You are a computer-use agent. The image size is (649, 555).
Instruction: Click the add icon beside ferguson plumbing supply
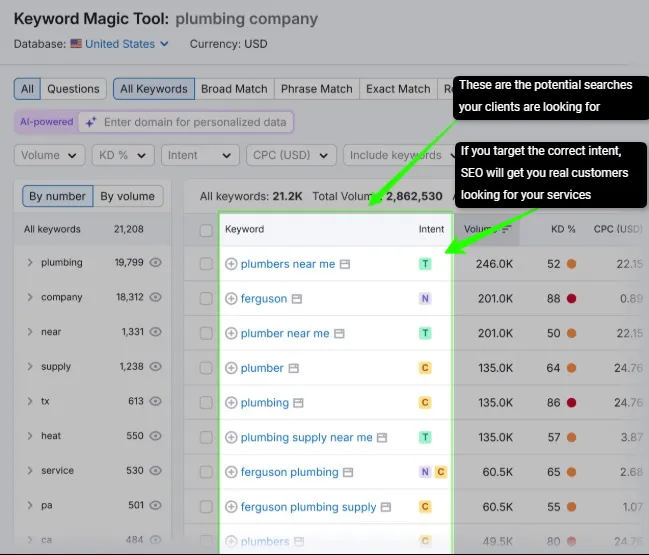[x=231, y=507]
